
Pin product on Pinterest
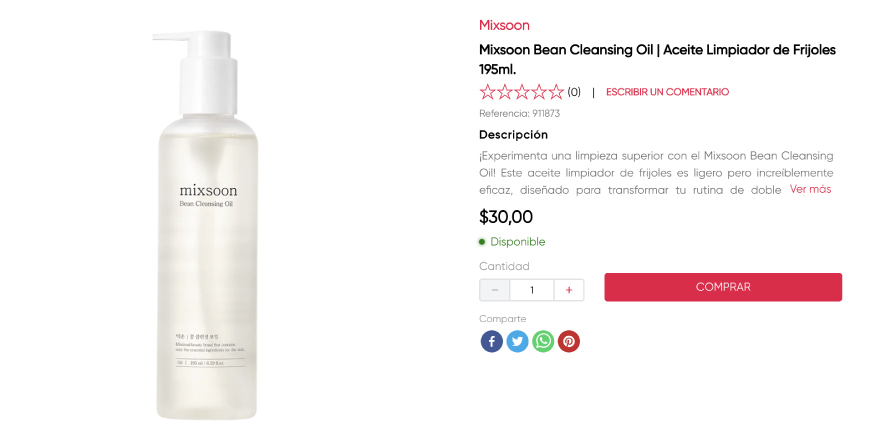[x=569, y=341]
